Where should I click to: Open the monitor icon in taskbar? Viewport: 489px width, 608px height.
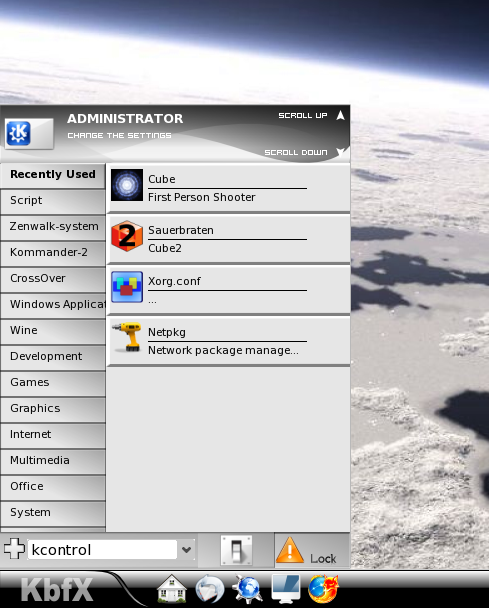click(x=285, y=589)
